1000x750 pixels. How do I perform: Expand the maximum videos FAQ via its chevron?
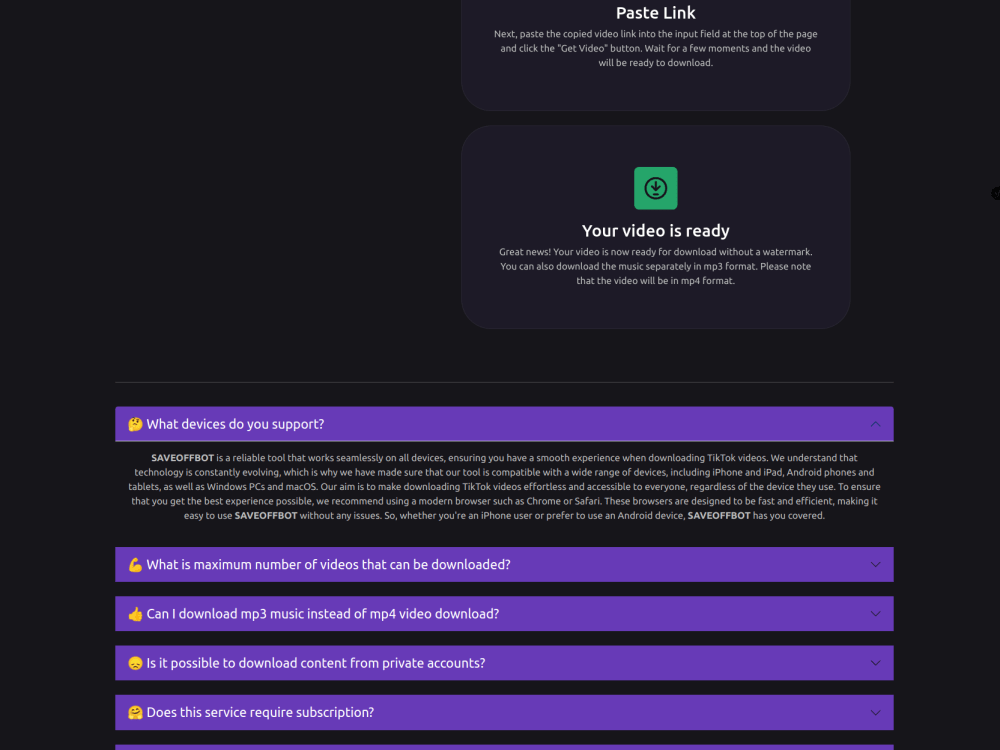878,564
